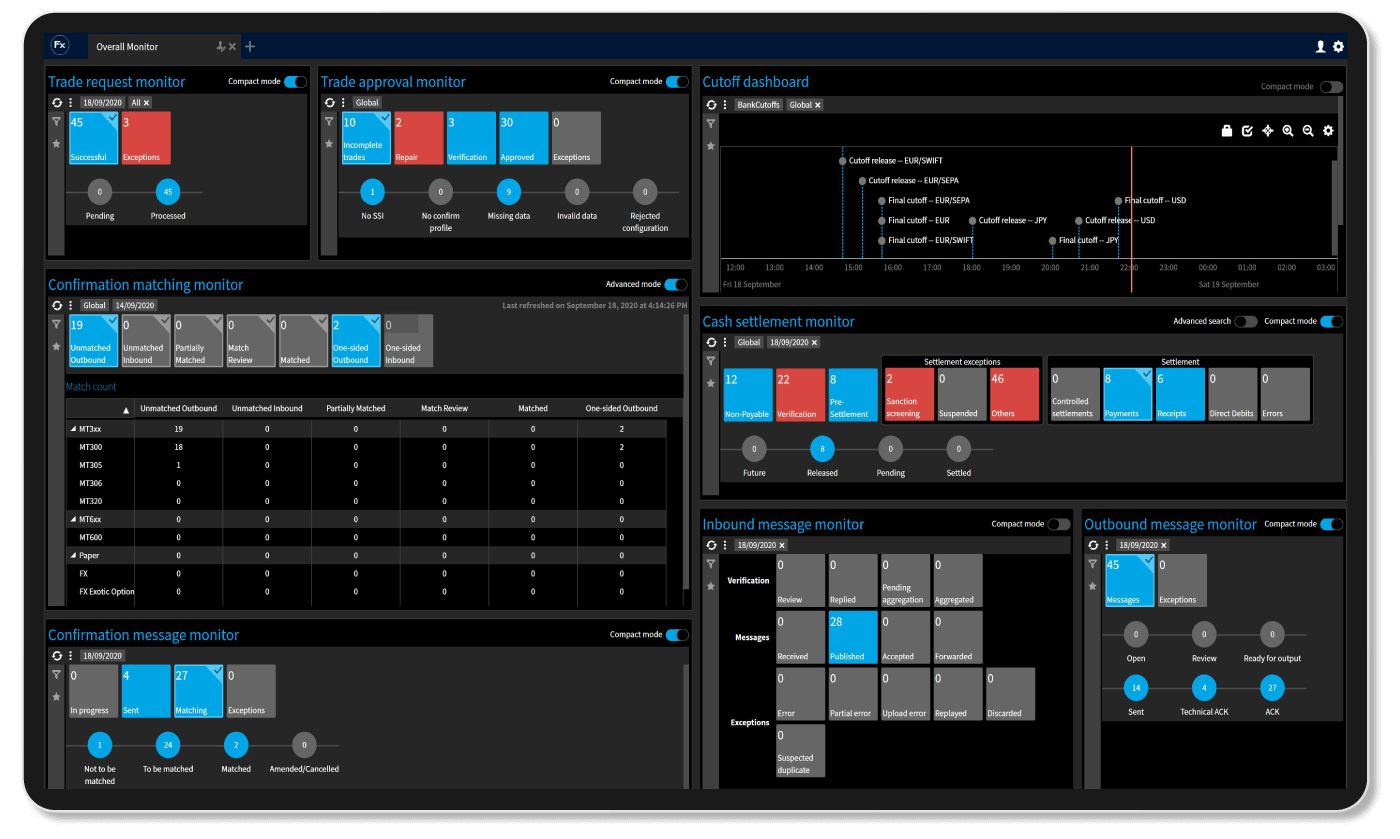1400x839 pixels.
Task: Open the user profile icon at top right
Action: click(1320, 46)
